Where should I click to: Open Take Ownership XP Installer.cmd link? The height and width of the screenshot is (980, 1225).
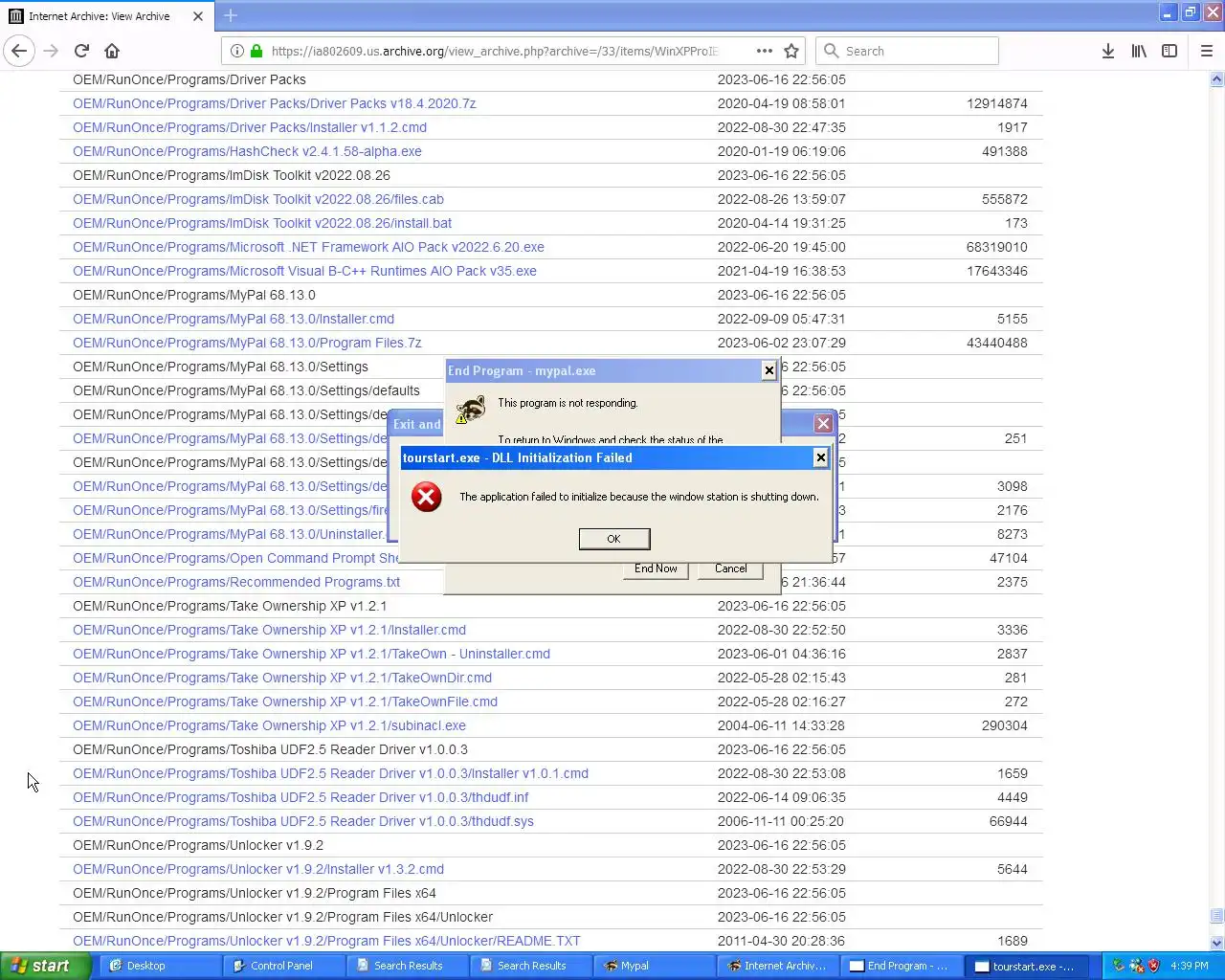coord(269,630)
